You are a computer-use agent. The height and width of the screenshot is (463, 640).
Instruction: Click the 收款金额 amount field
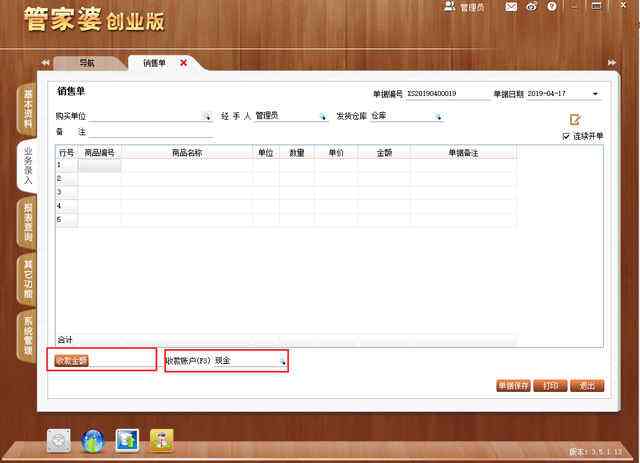click(x=122, y=361)
